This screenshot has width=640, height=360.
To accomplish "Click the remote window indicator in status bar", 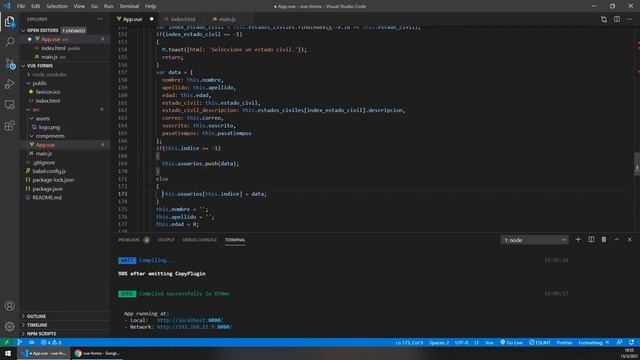I will click(7, 342).
